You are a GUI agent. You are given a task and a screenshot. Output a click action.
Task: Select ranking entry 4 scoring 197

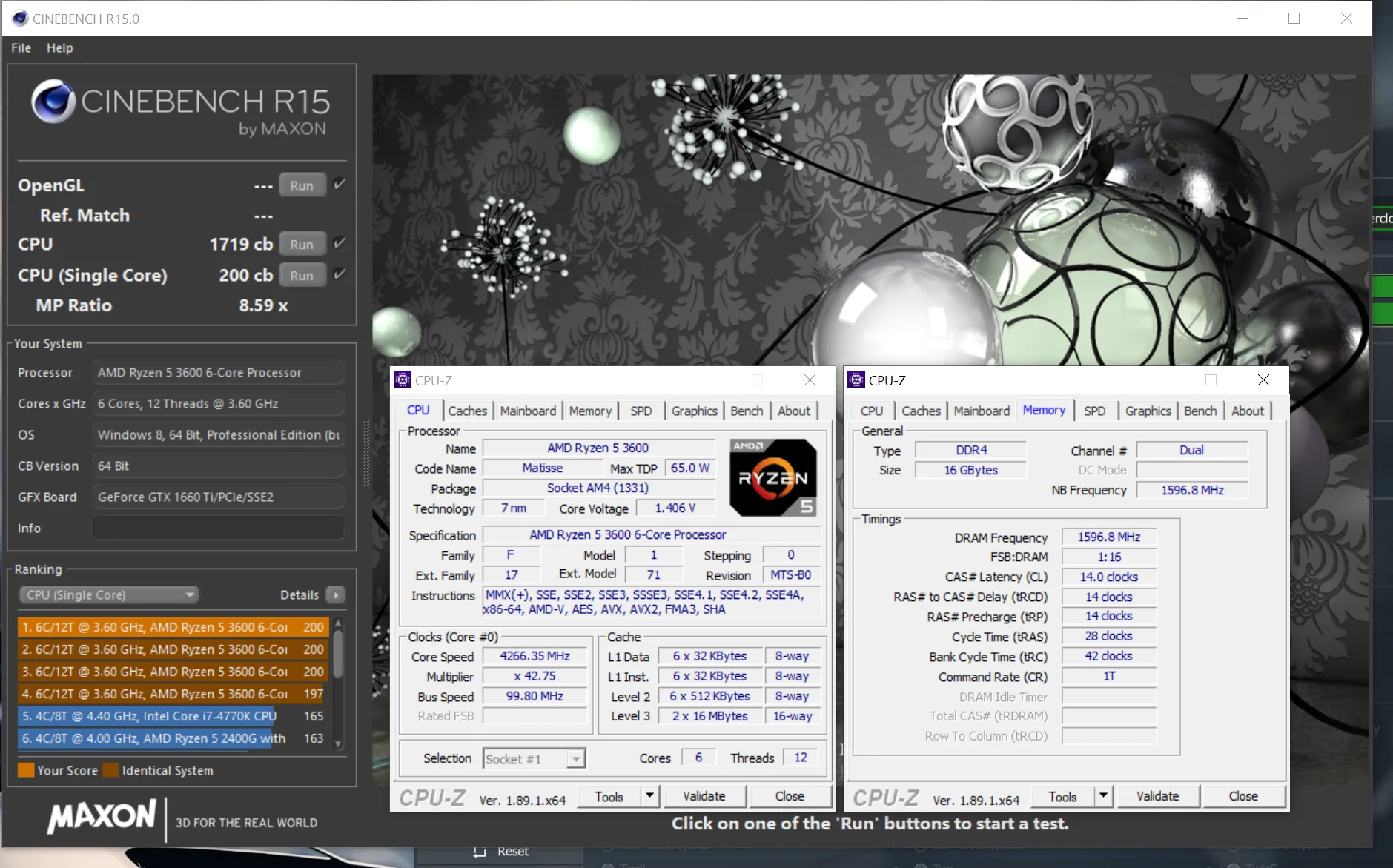(172, 694)
